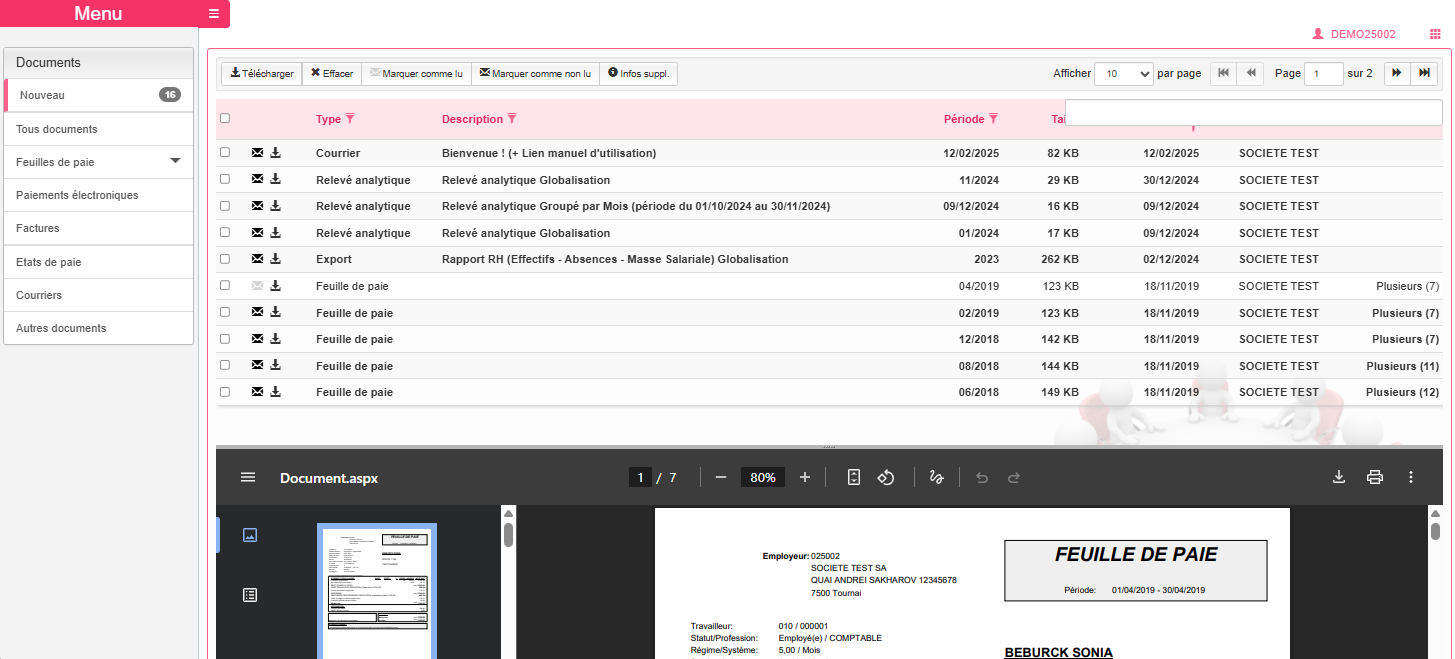The image size is (1455, 659).
Task: Download the Courrier row document
Action: (x=276, y=153)
